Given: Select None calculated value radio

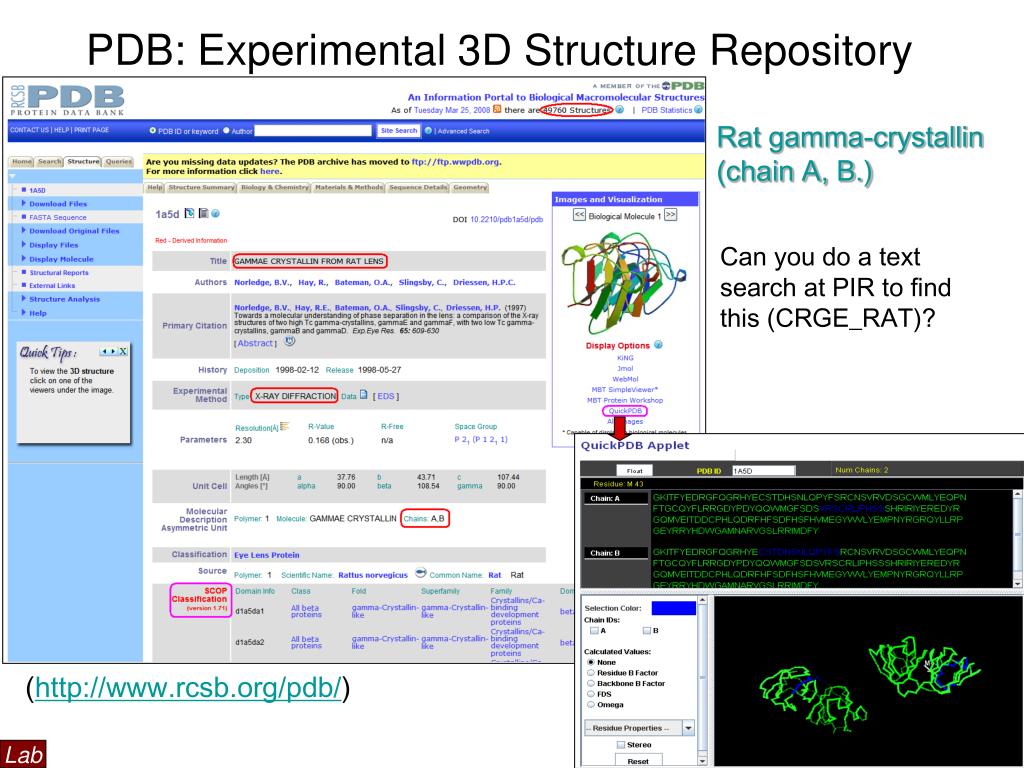Looking at the screenshot, I should pyautogui.click(x=591, y=662).
